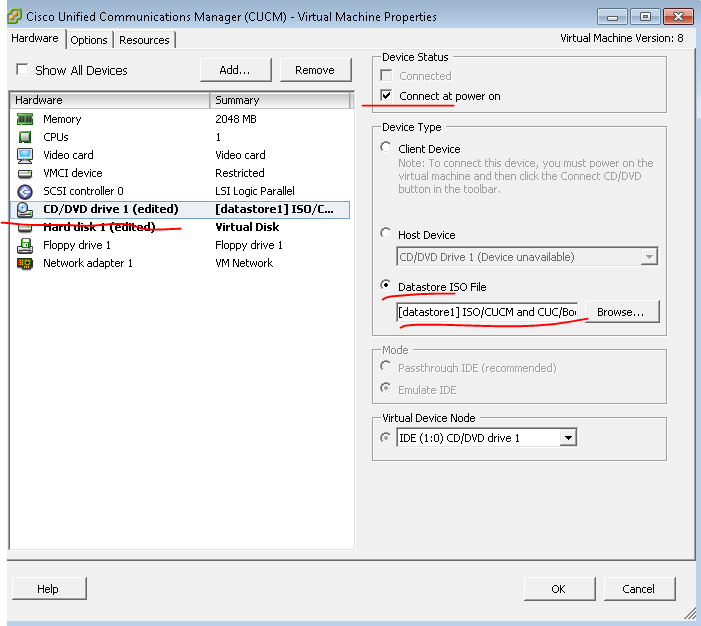The height and width of the screenshot is (626, 701).
Task: Open the IDE (1:0) CD/DVD drive 1 dropdown
Action: pos(568,437)
